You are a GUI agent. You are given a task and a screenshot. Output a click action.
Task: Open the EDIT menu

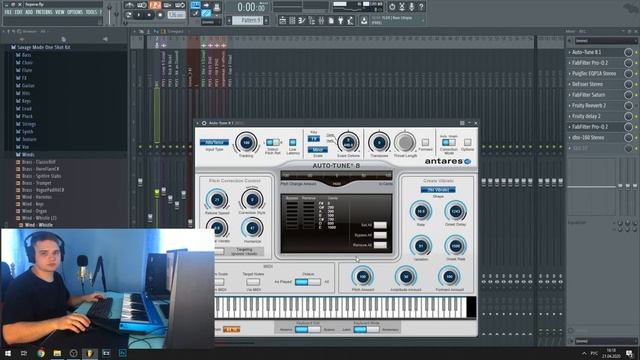19,12
